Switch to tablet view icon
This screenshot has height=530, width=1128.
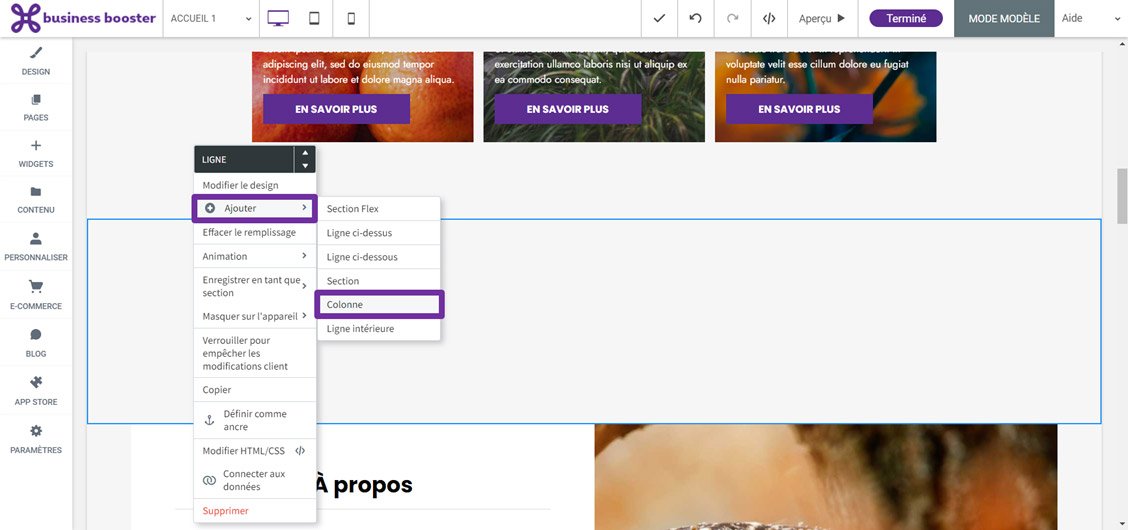(x=314, y=18)
